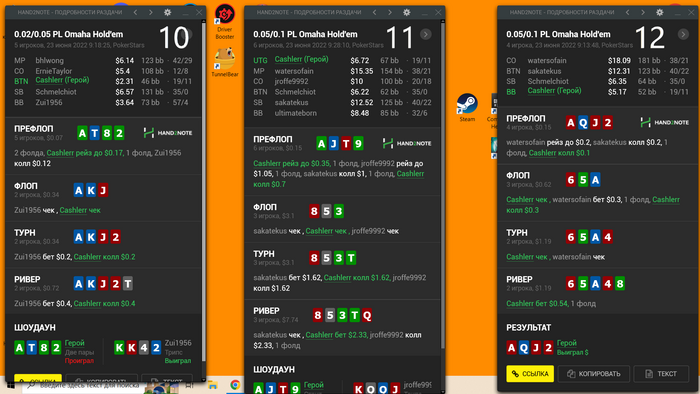This screenshot has height=394, width=700.
Task: Click jroffe9992 CO in hand 11 player list
Action: tap(292, 82)
